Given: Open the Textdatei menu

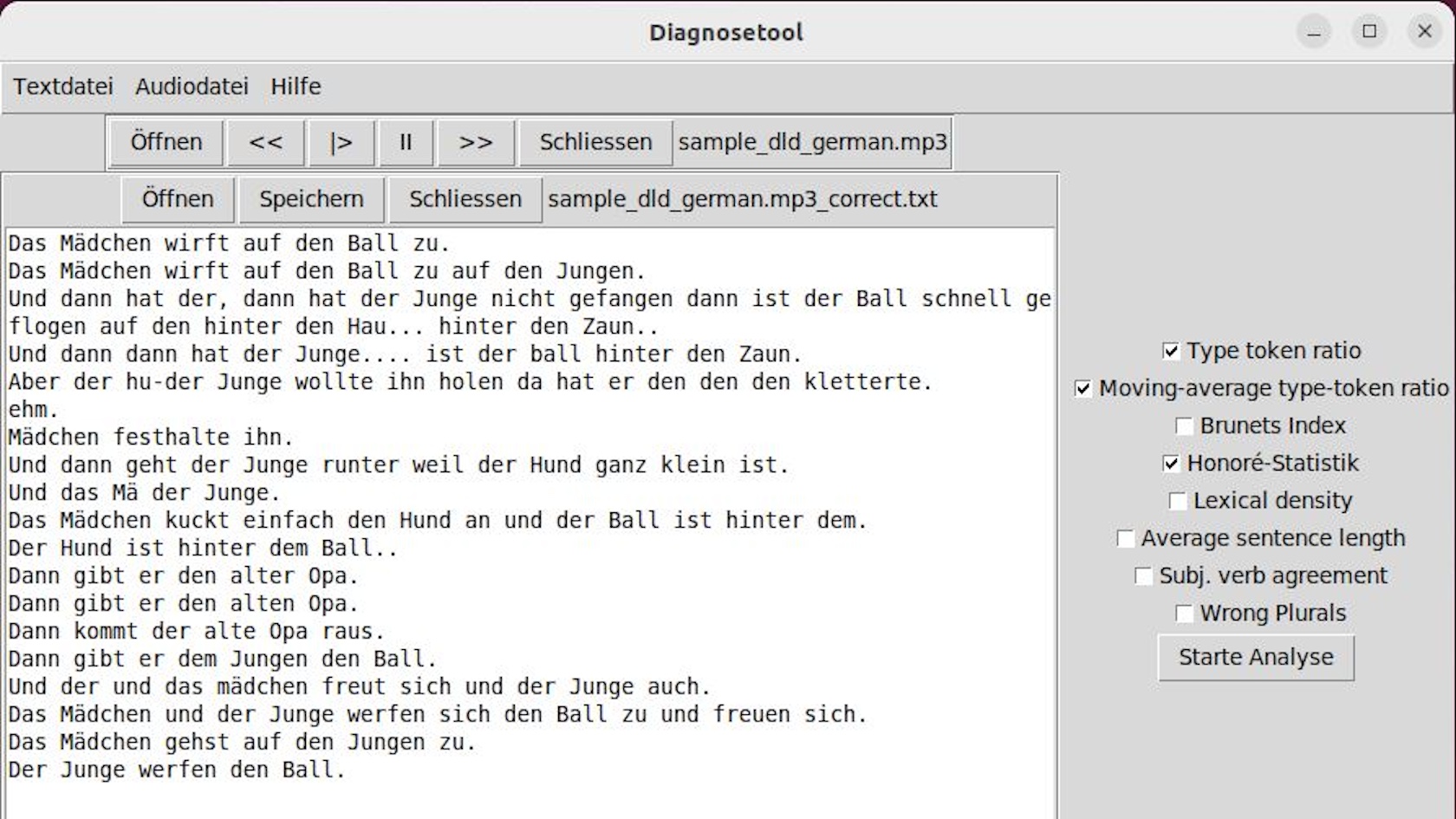Looking at the screenshot, I should pyautogui.click(x=62, y=87).
